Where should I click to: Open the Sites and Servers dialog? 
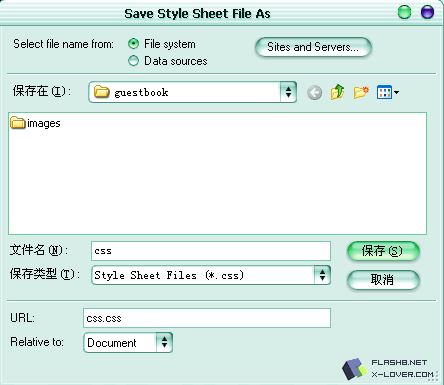(x=313, y=47)
